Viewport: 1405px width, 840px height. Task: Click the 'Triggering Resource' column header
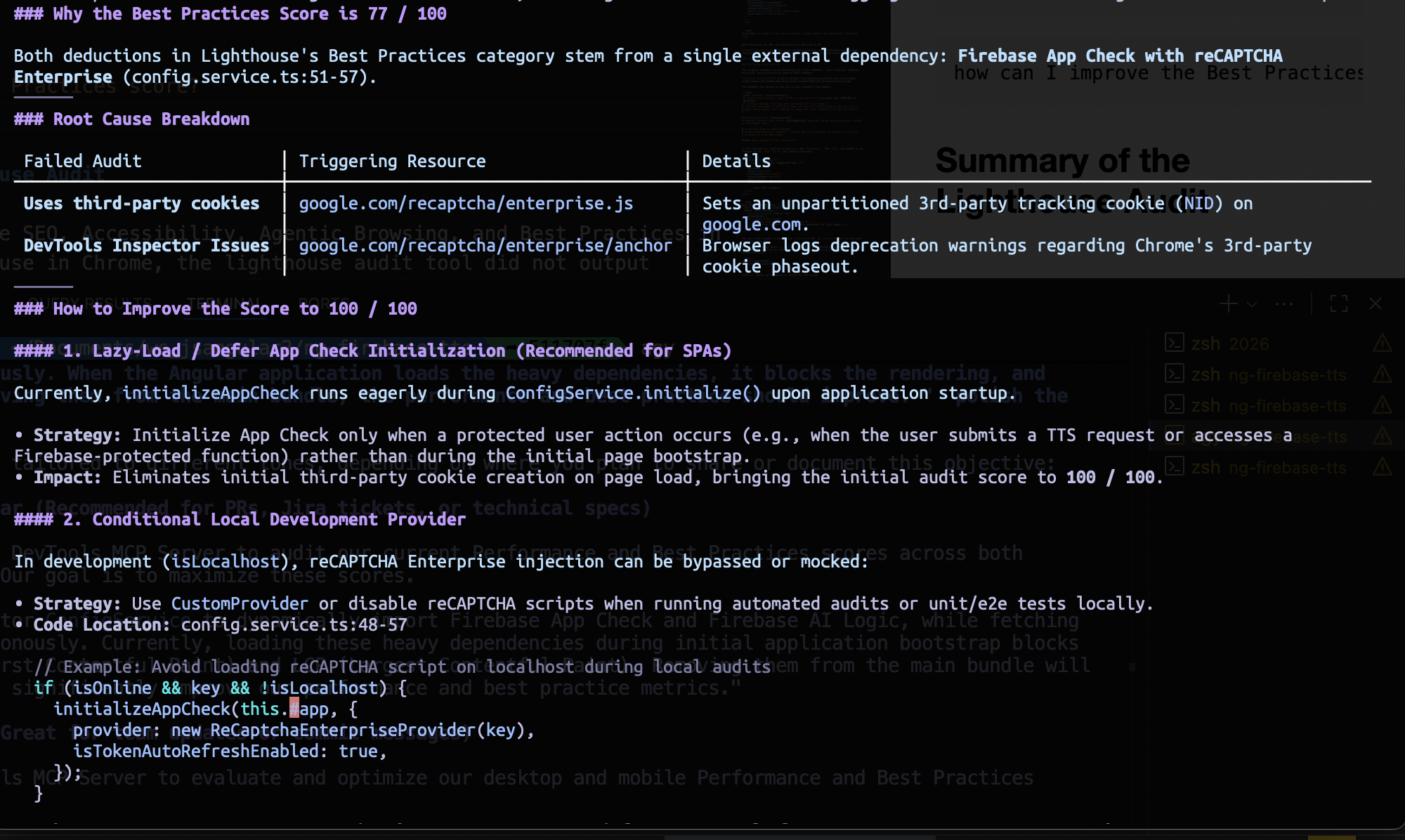click(x=393, y=162)
